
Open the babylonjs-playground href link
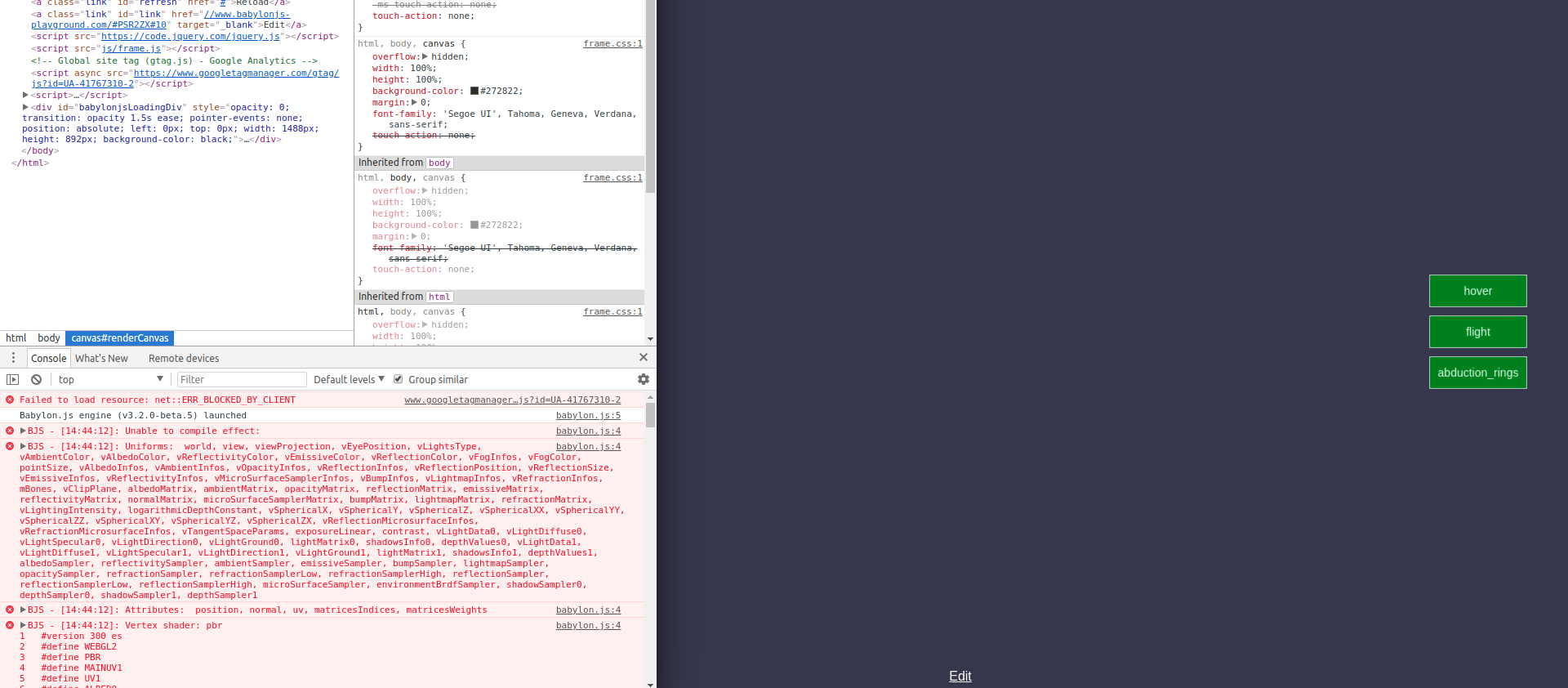(x=161, y=20)
